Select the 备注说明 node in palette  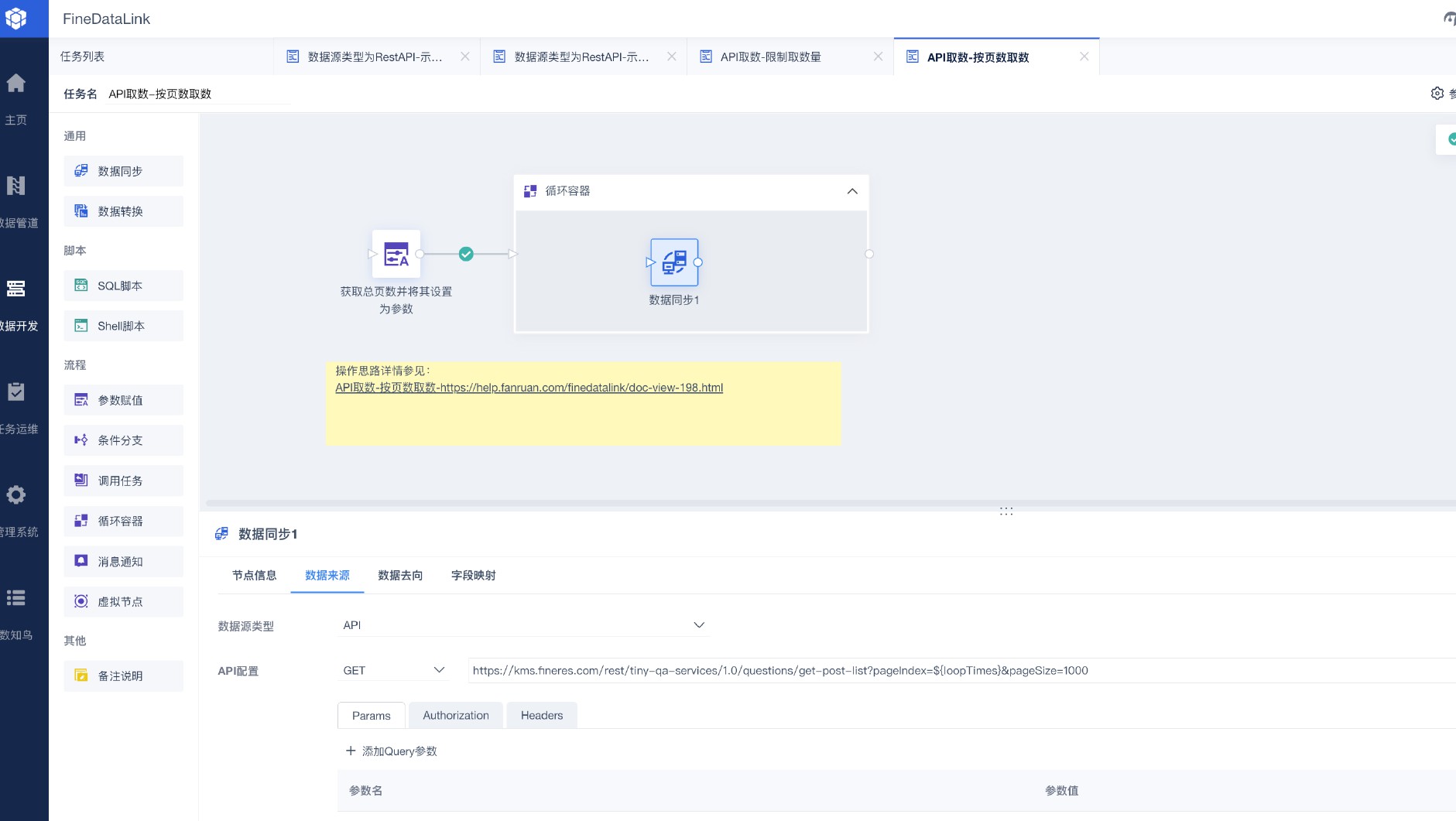click(124, 676)
